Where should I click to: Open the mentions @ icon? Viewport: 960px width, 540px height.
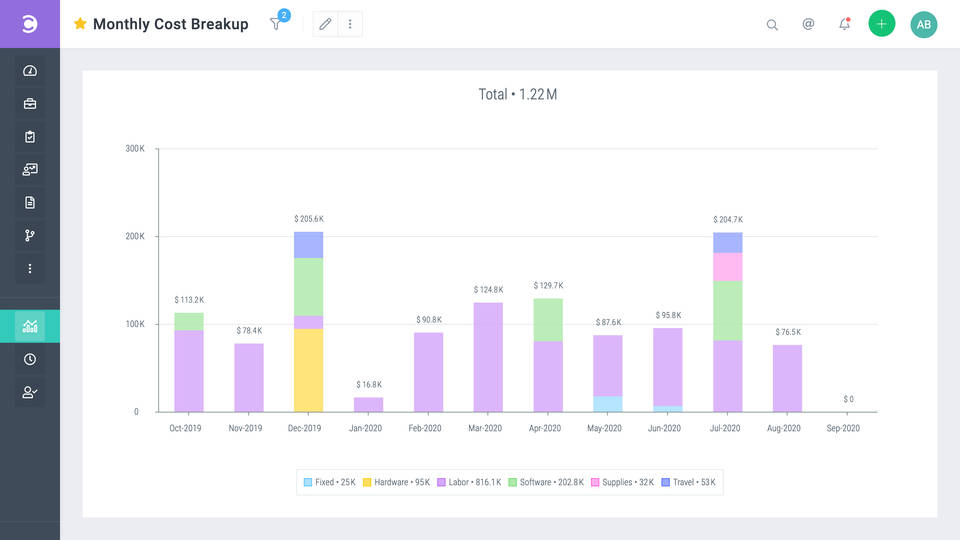(x=808, y=24)
